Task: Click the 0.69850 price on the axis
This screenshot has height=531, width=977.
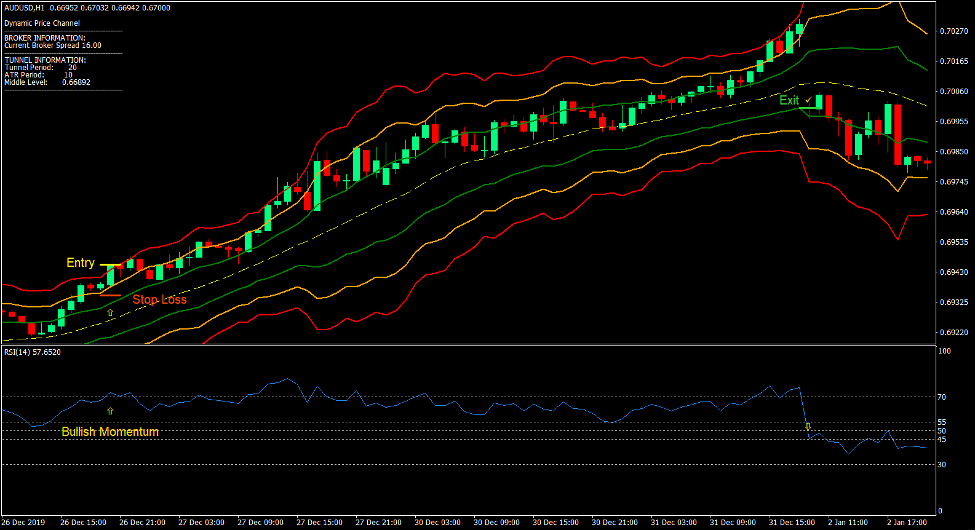Action: 954,152
